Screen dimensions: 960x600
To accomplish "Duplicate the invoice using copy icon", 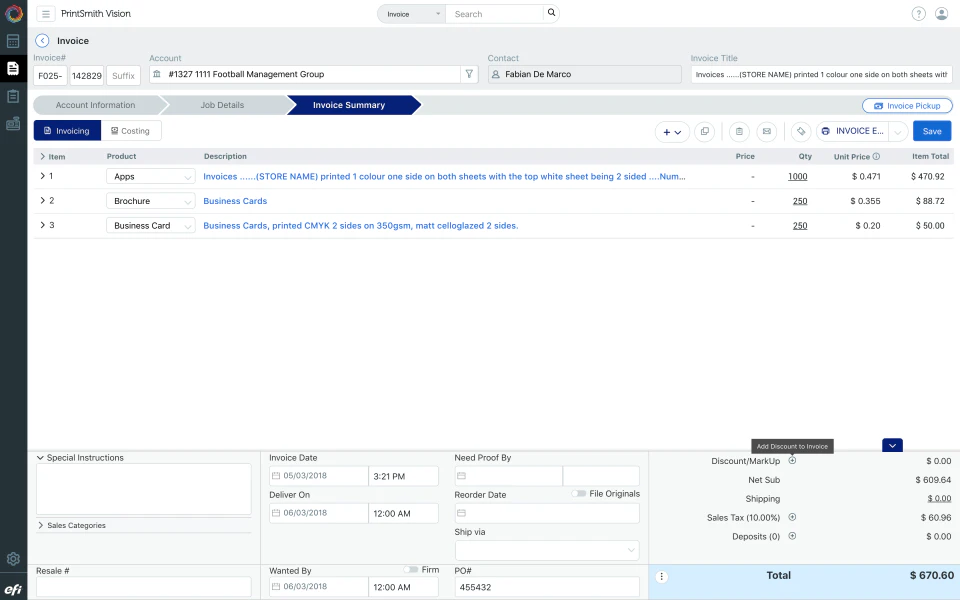I will (x=704, y=131).
